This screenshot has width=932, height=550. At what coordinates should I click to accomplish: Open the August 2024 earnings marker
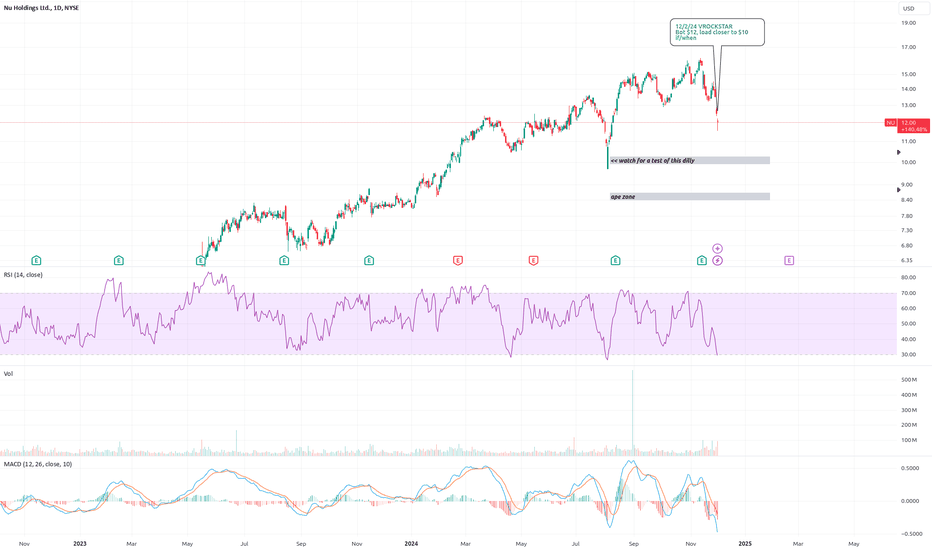pyautogui.click(x=616, y=260)
